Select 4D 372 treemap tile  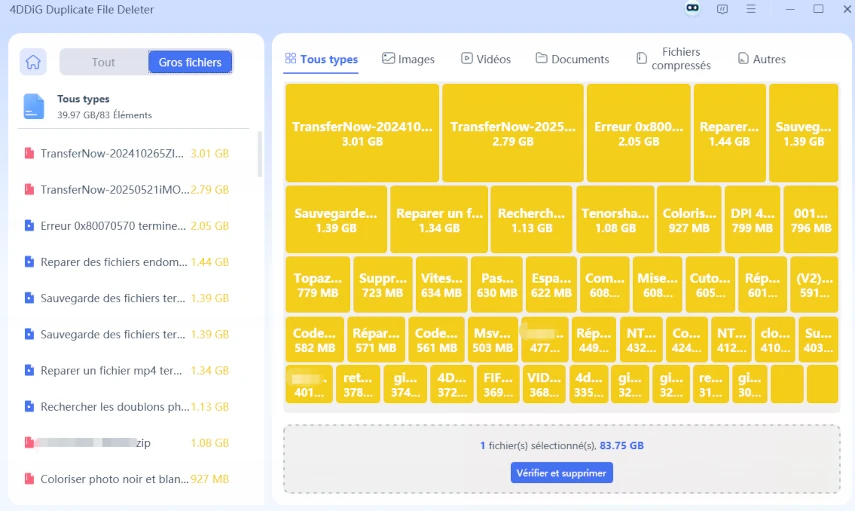(x=451, y=384)
